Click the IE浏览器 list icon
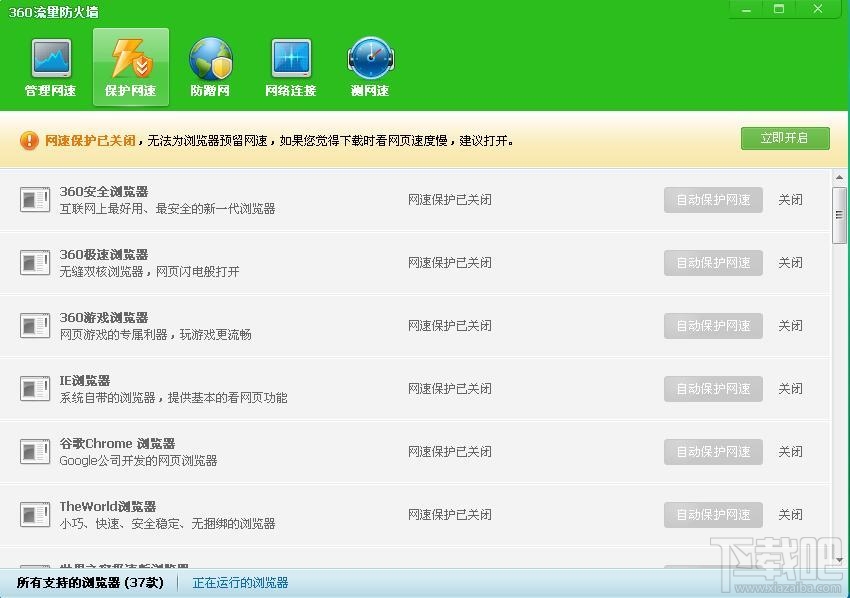Image resolution: width=850 pixels, height=598 pixels. [x=35, y=388]
